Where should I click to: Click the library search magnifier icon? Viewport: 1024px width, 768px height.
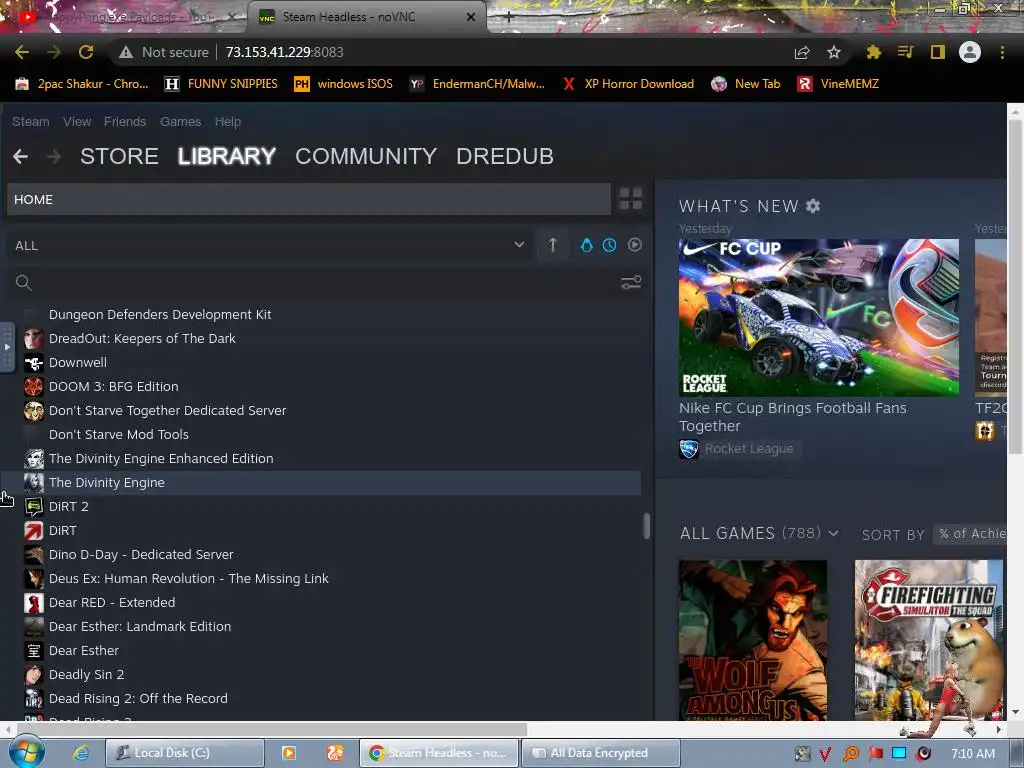coord(24,282)
